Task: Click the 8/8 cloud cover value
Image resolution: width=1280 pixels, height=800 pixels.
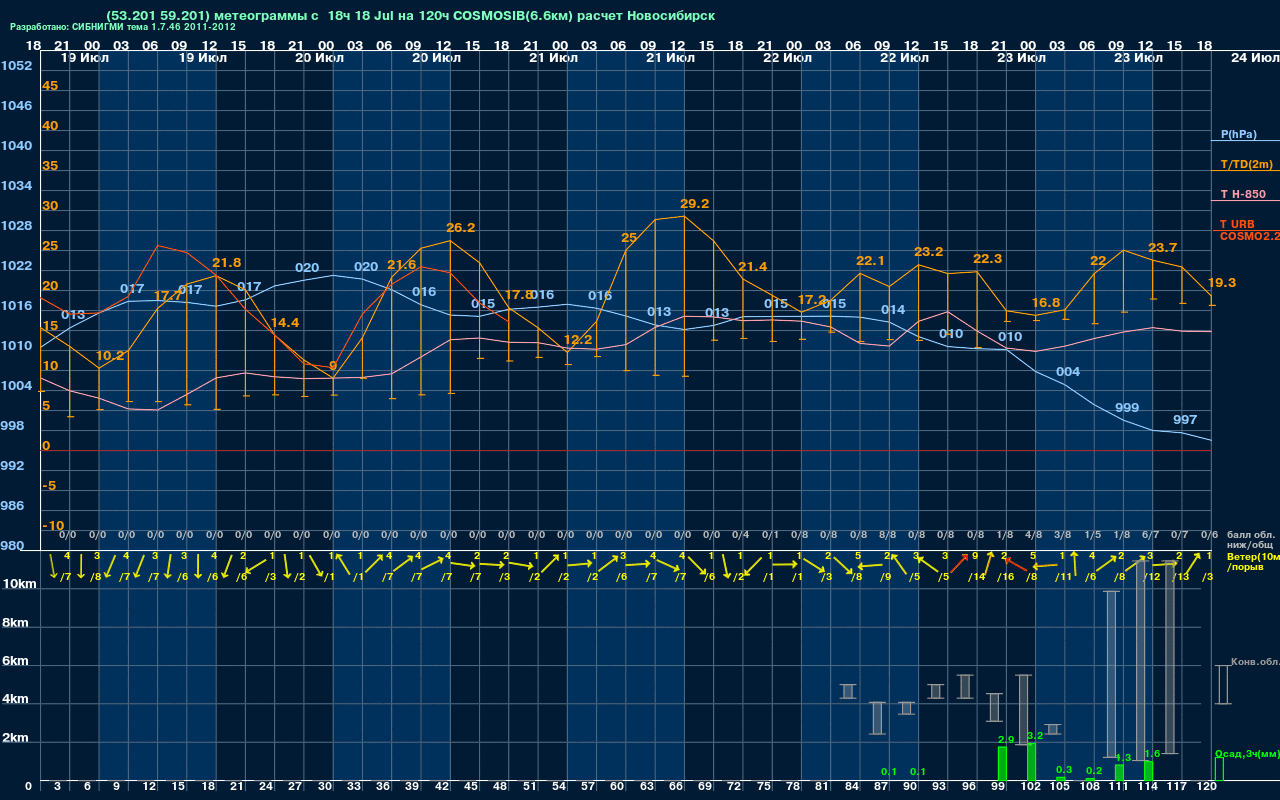Action: coord(886,535)
